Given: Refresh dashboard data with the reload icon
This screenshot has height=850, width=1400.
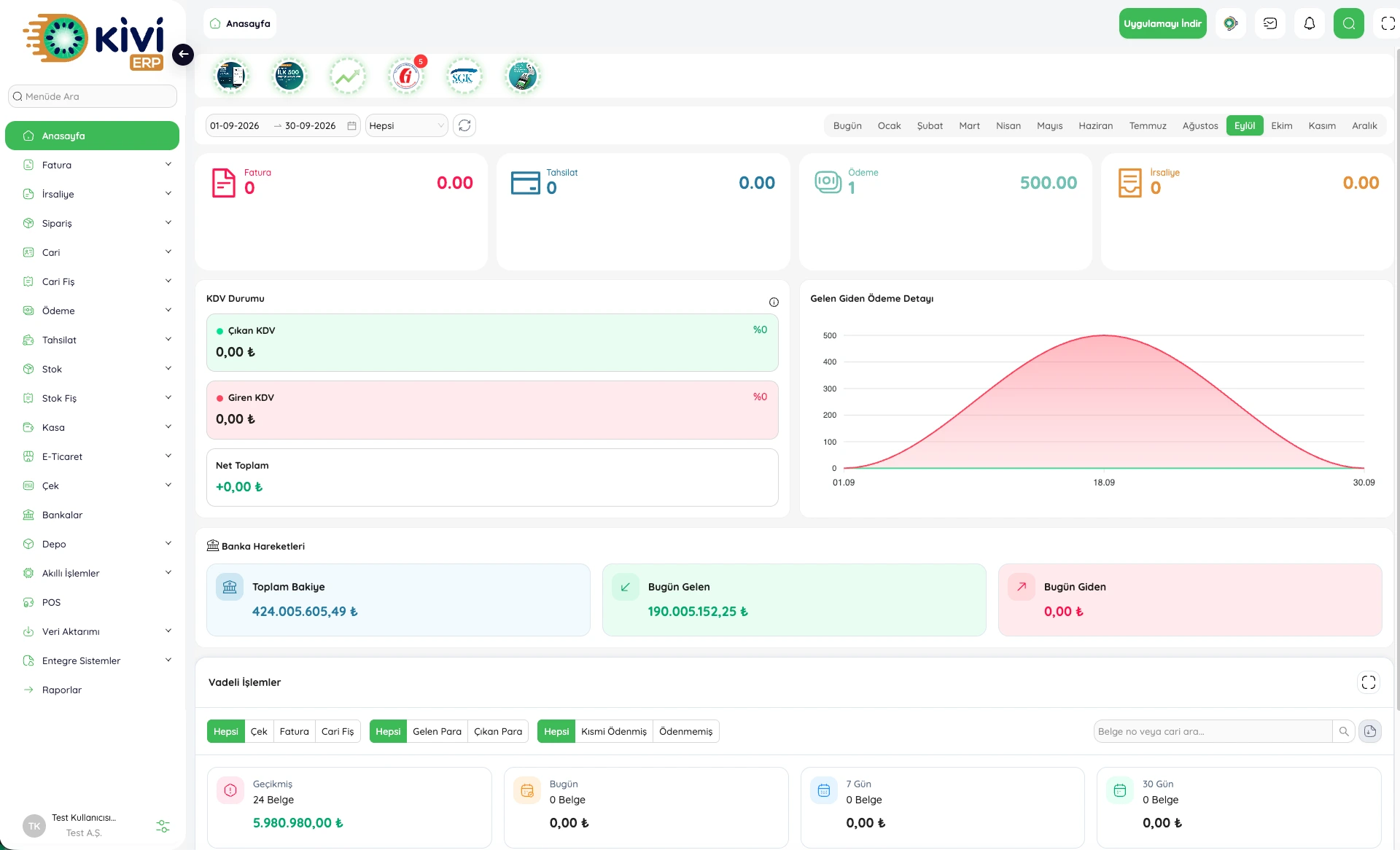Looking at the screenshot, I should click(464, 125).
